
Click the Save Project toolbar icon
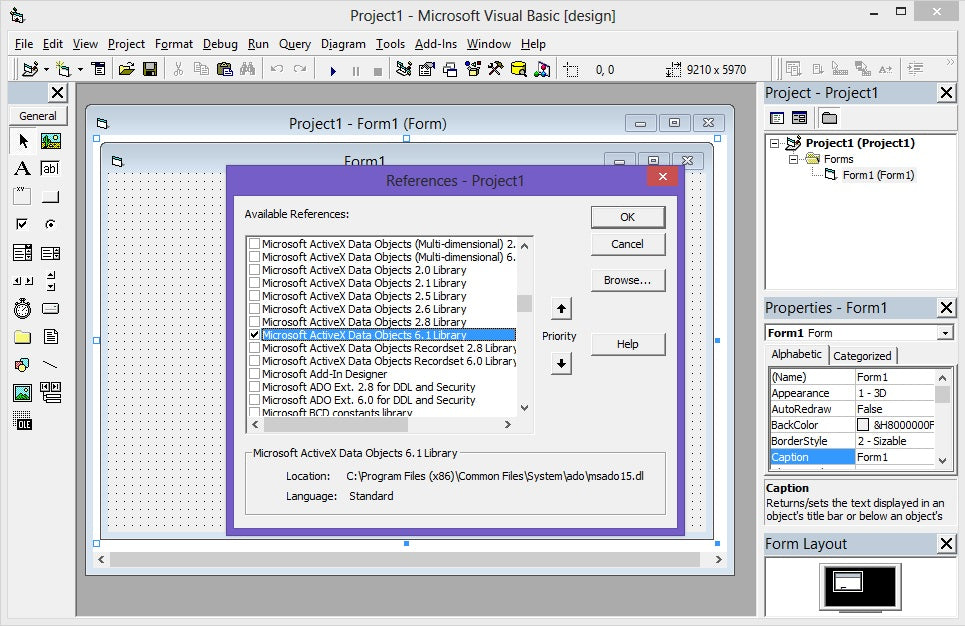point(150,69)
